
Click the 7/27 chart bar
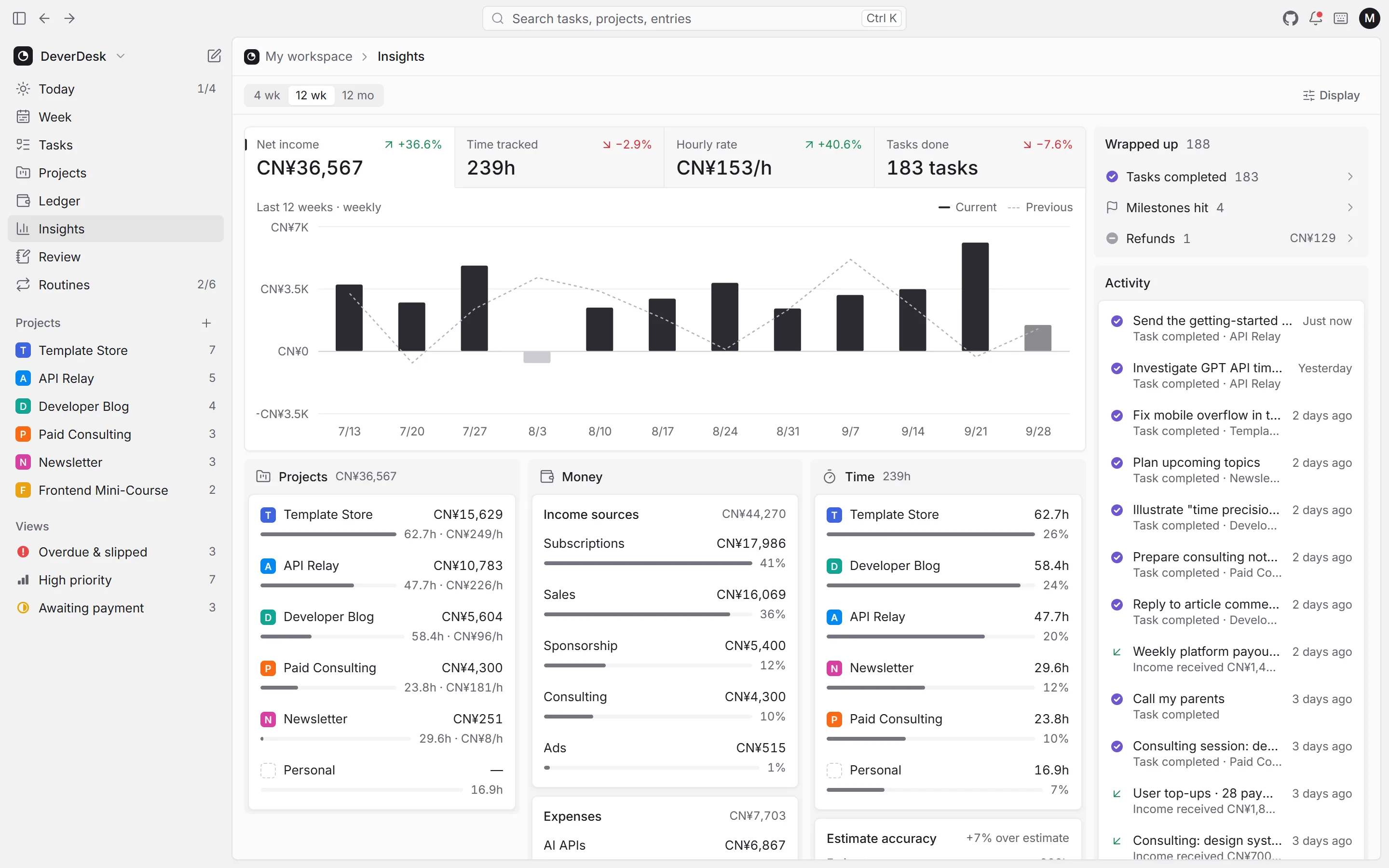click(x=474, y=308)
